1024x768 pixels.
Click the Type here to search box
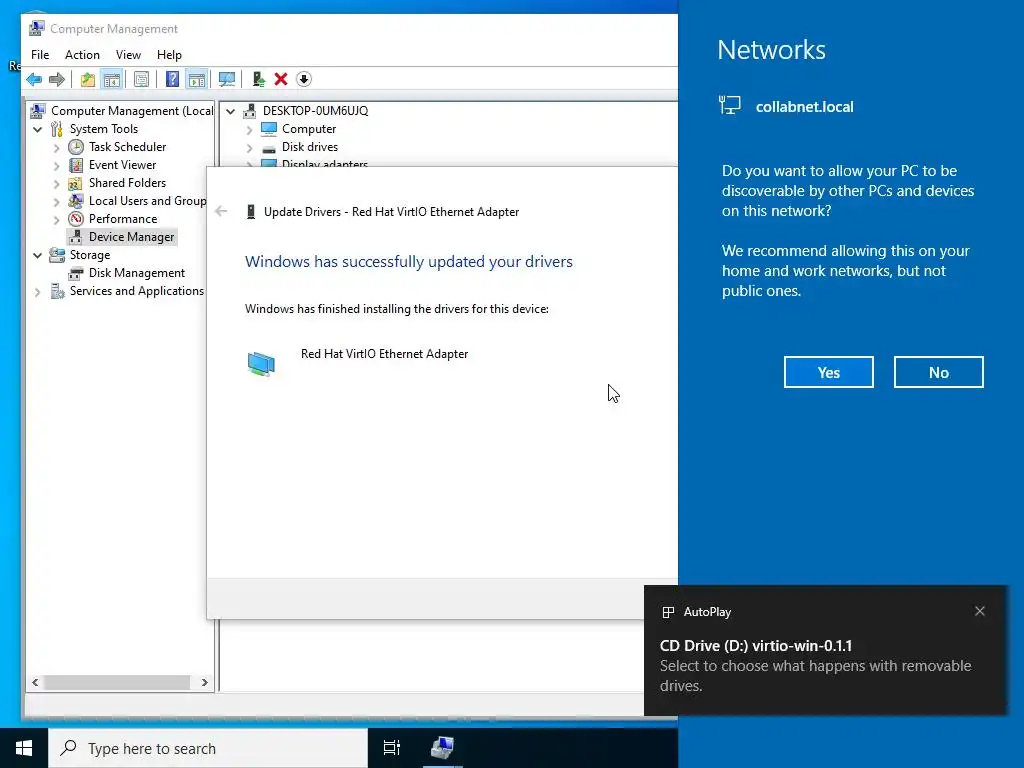coord(208,748)
